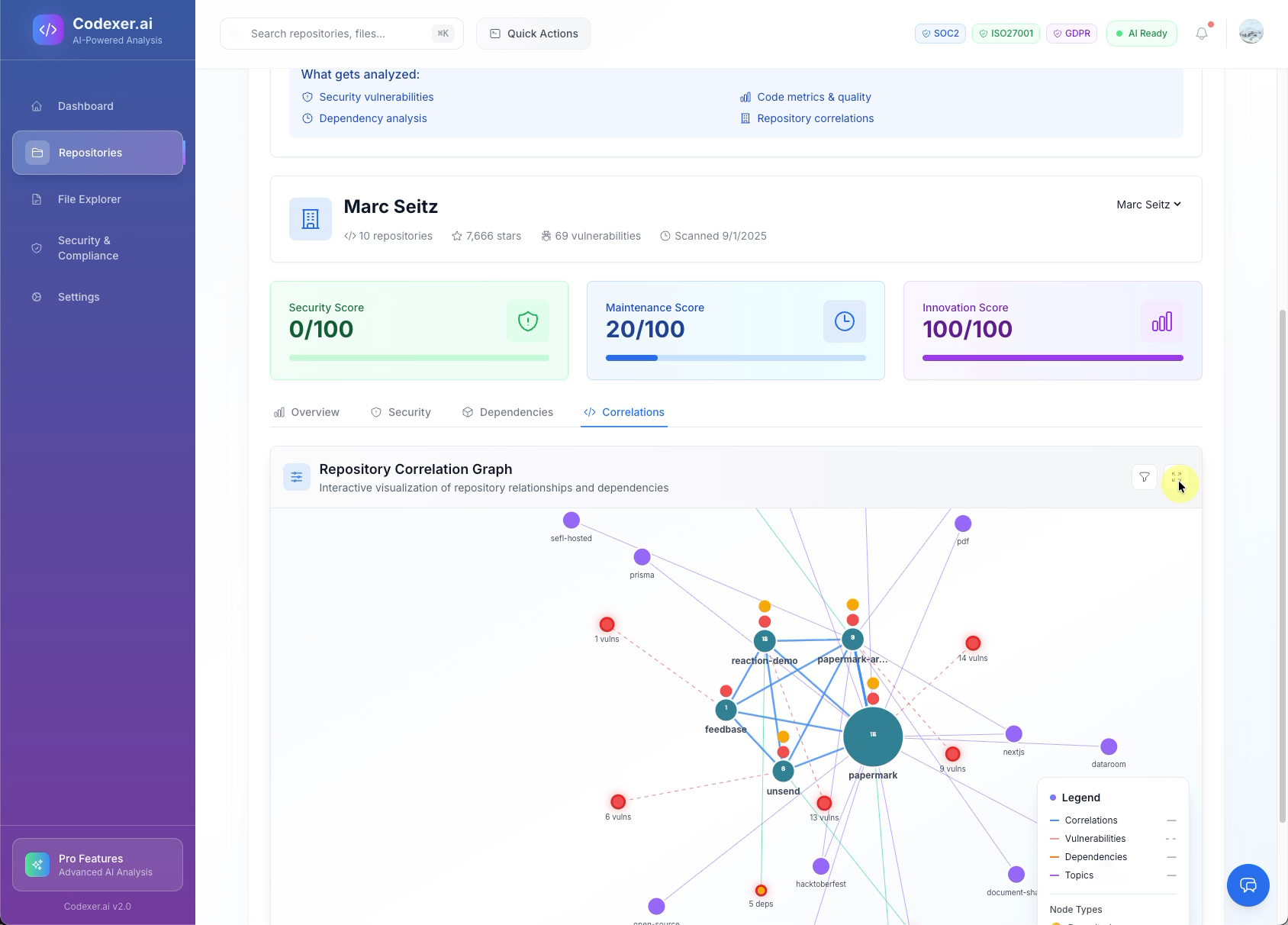Open Security & Compliance from the sidebar

click(x=37, y=248)
